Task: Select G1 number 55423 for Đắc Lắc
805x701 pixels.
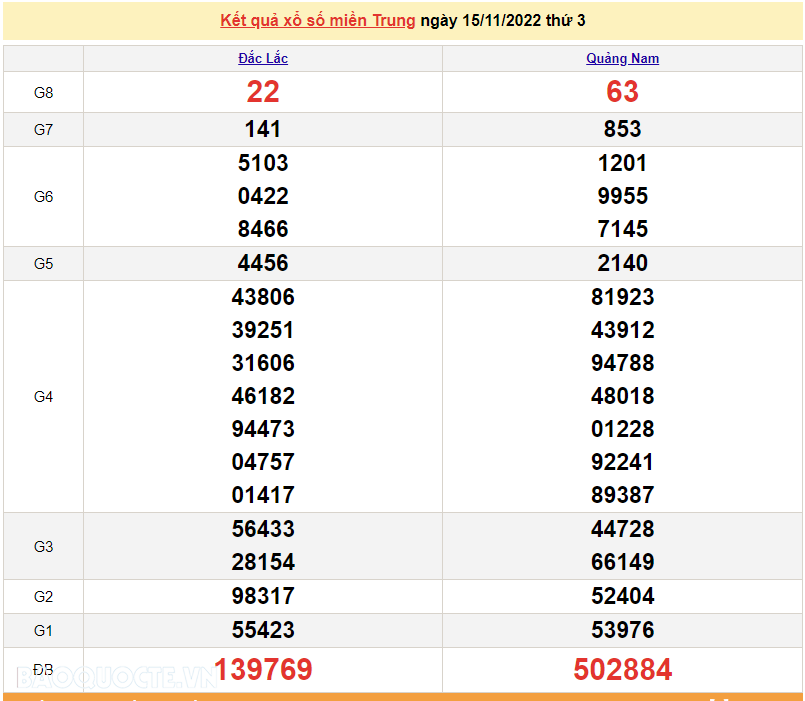Action: 263,630
